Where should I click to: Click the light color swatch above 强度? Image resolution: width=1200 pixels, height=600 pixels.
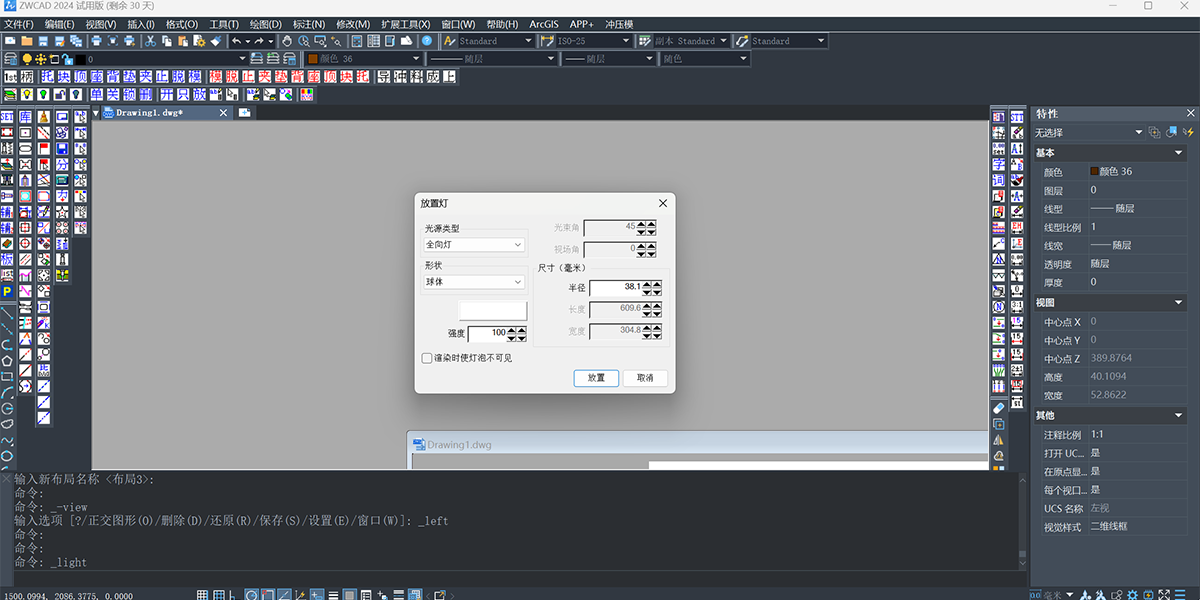(x=492, y=311)
